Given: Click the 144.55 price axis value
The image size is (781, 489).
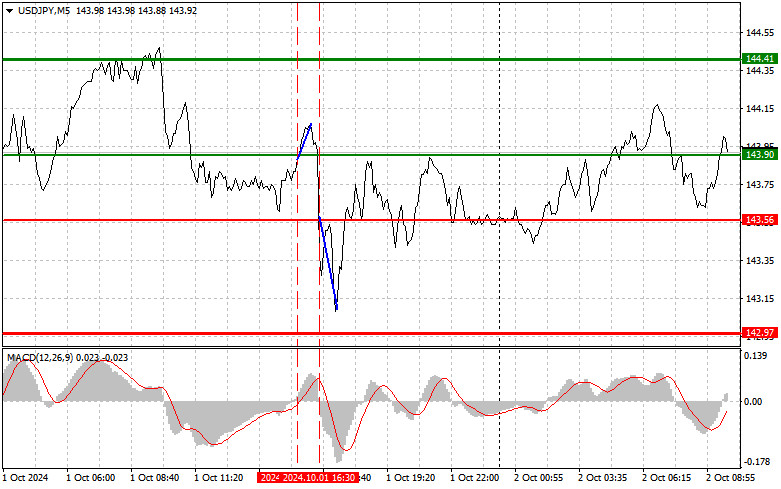Looking at the screenshot, I should [760, 32].
